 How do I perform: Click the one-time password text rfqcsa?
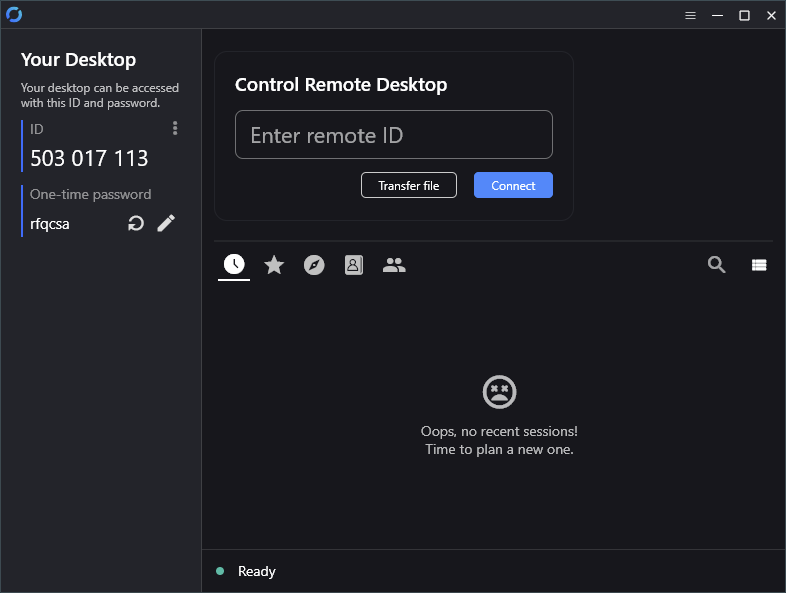[x=50, y=224]
